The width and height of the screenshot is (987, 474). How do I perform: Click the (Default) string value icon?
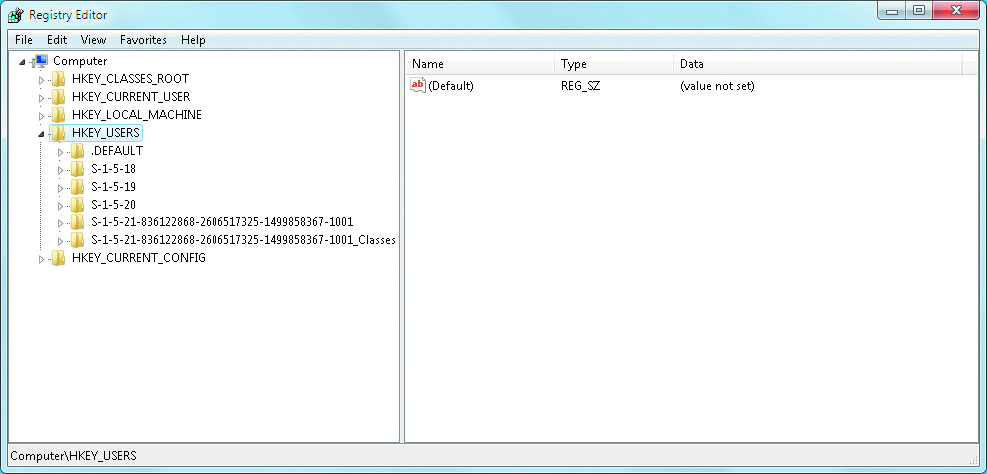(418, 86)
